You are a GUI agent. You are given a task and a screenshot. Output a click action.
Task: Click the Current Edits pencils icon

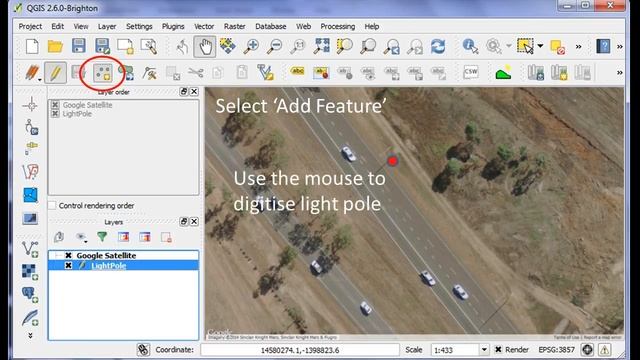click(31, 73)
